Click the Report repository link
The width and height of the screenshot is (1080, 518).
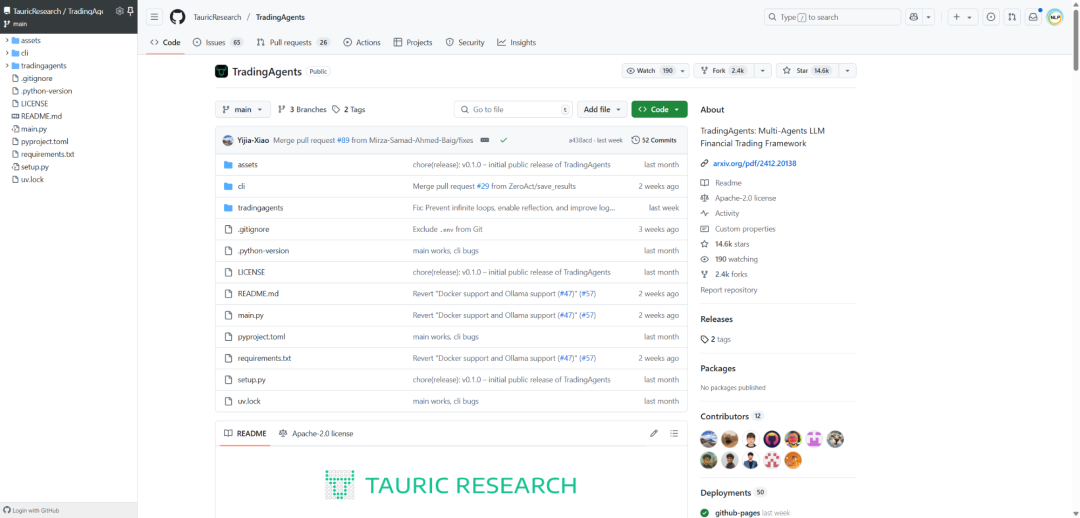(729, 290)
